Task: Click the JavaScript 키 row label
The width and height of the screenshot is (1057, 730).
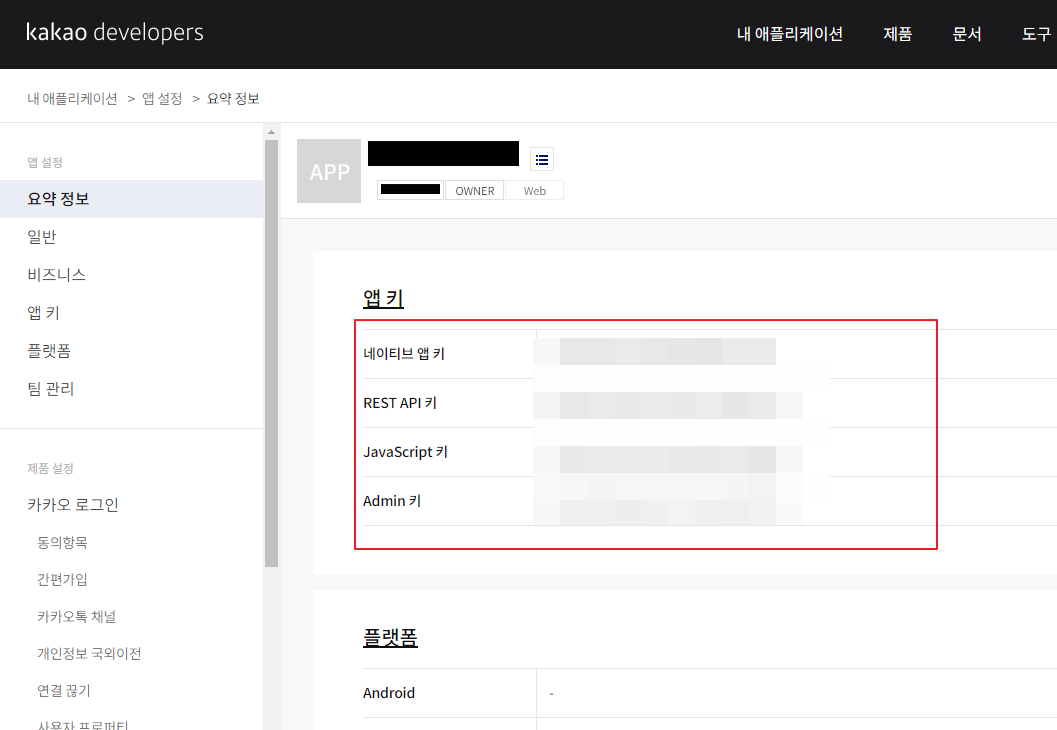Action: click(x=405, y=452)
